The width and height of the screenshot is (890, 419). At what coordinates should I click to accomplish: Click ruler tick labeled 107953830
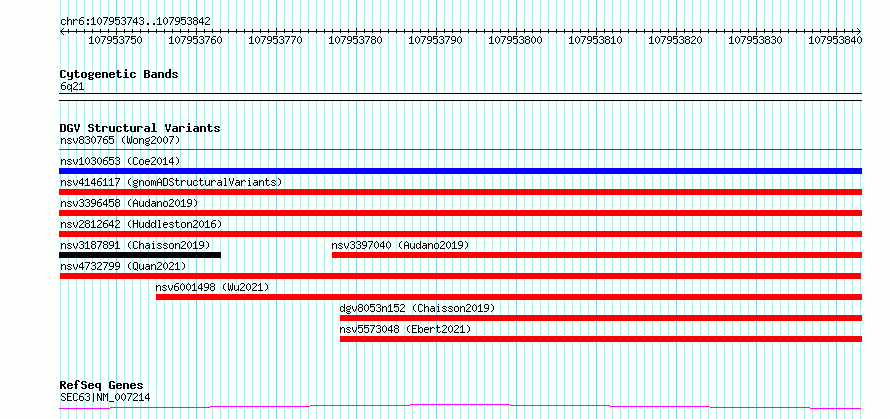756,40
